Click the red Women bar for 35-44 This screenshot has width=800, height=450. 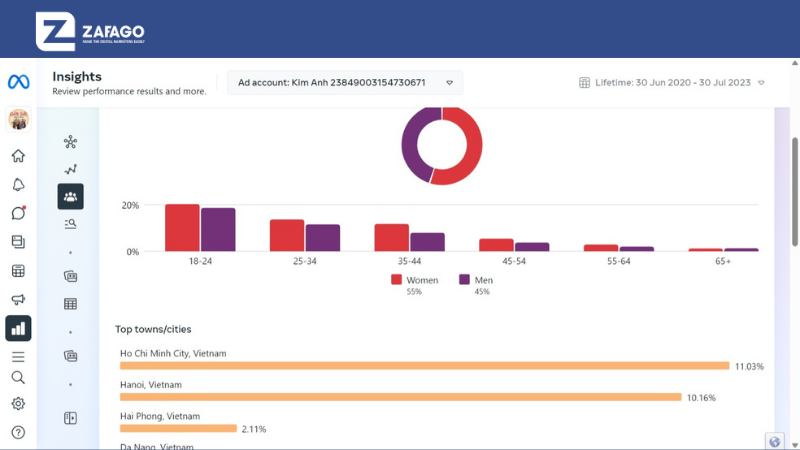pos(392,238)
